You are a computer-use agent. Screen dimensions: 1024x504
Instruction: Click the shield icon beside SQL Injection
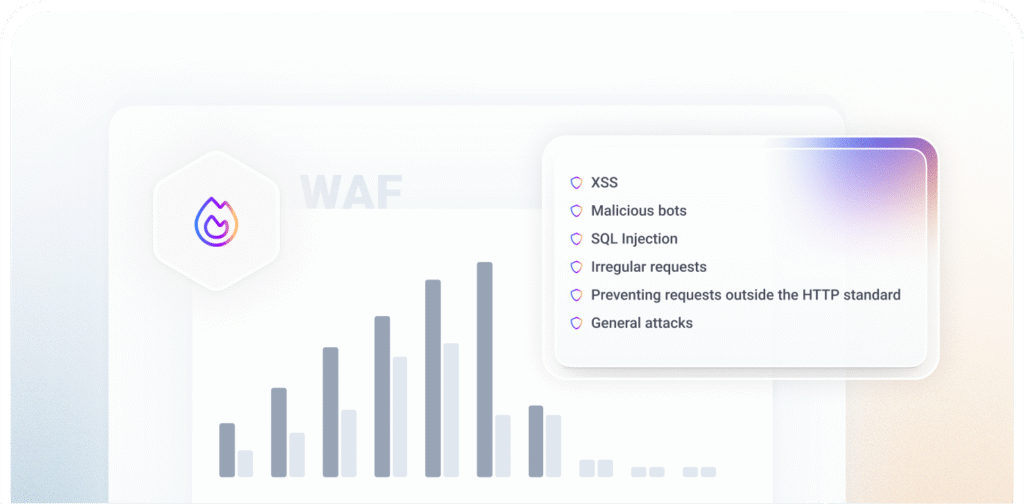point(576,239)
